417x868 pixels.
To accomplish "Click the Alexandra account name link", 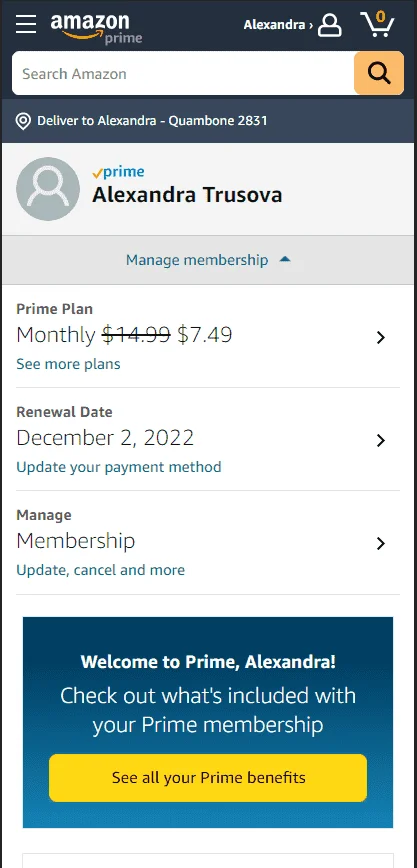I will [x=278, y=25].
